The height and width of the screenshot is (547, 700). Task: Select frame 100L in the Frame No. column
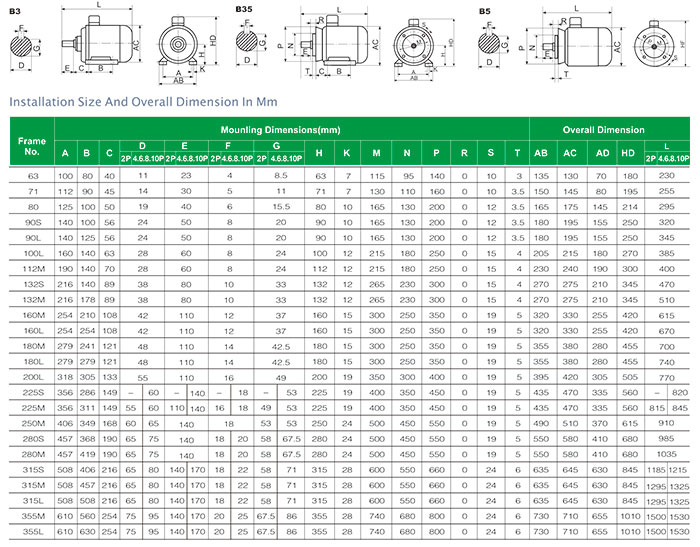tap(33, 254)
